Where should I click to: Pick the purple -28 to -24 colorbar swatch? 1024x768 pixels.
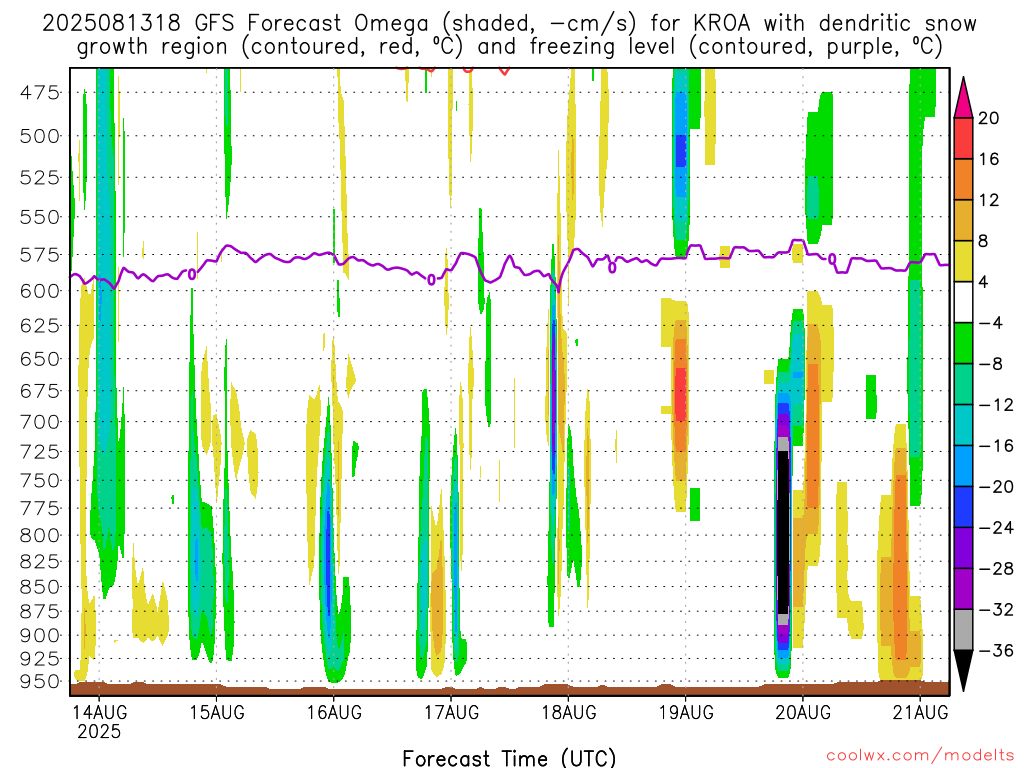(x=963, y=548)
